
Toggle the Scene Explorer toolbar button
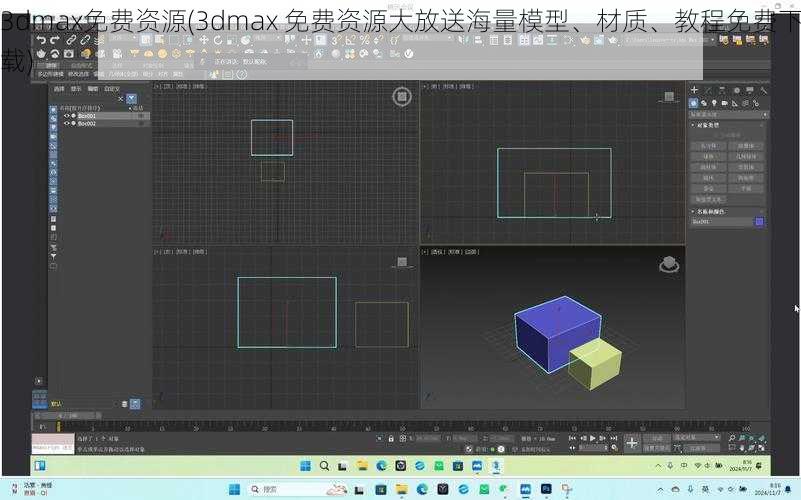point(494,40)
